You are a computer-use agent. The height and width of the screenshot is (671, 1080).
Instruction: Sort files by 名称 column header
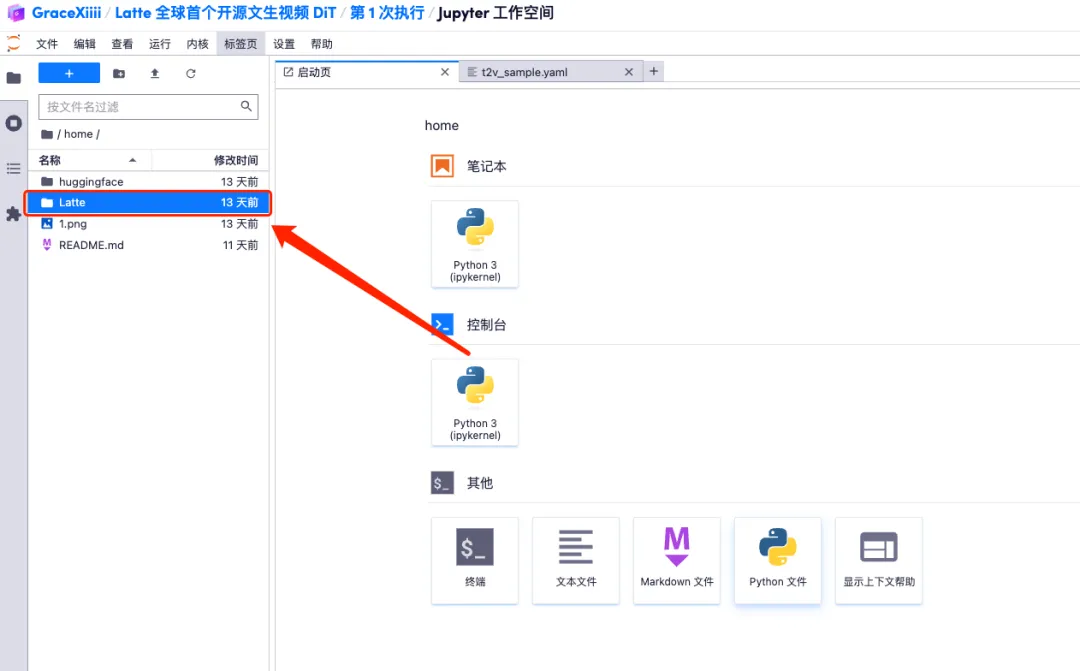pos(50,160)
